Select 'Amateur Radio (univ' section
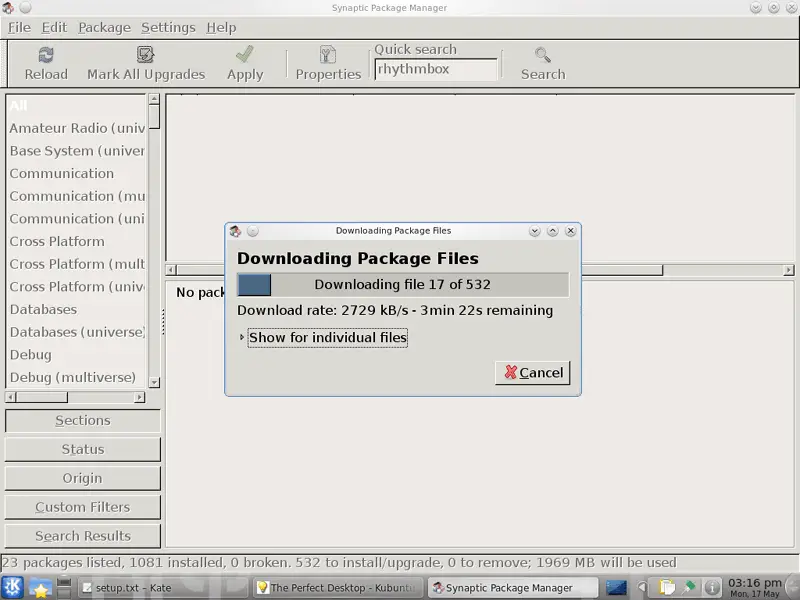 tap(77, 128)
